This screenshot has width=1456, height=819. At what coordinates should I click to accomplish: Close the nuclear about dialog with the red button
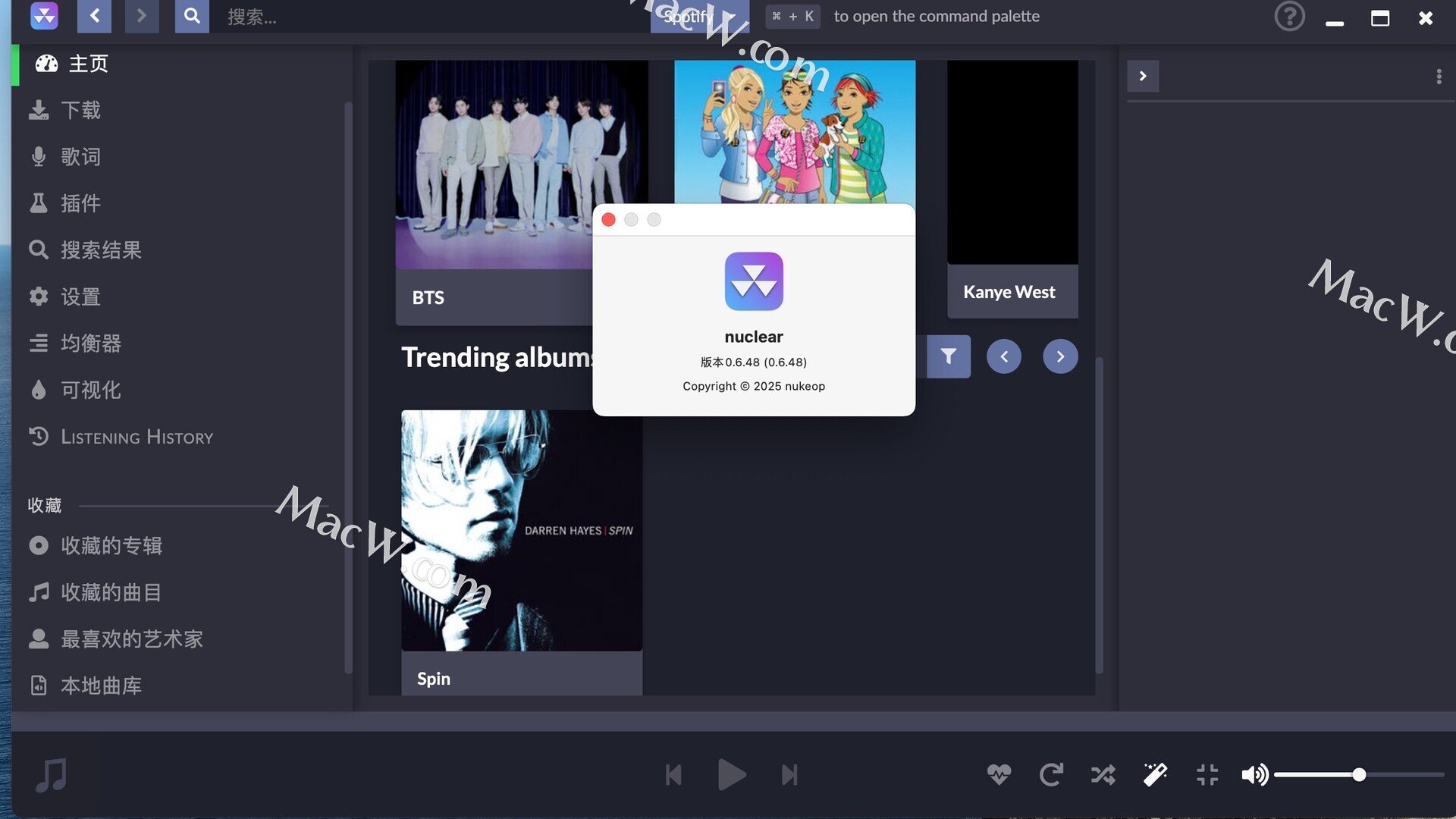click(x=608, y=220)
